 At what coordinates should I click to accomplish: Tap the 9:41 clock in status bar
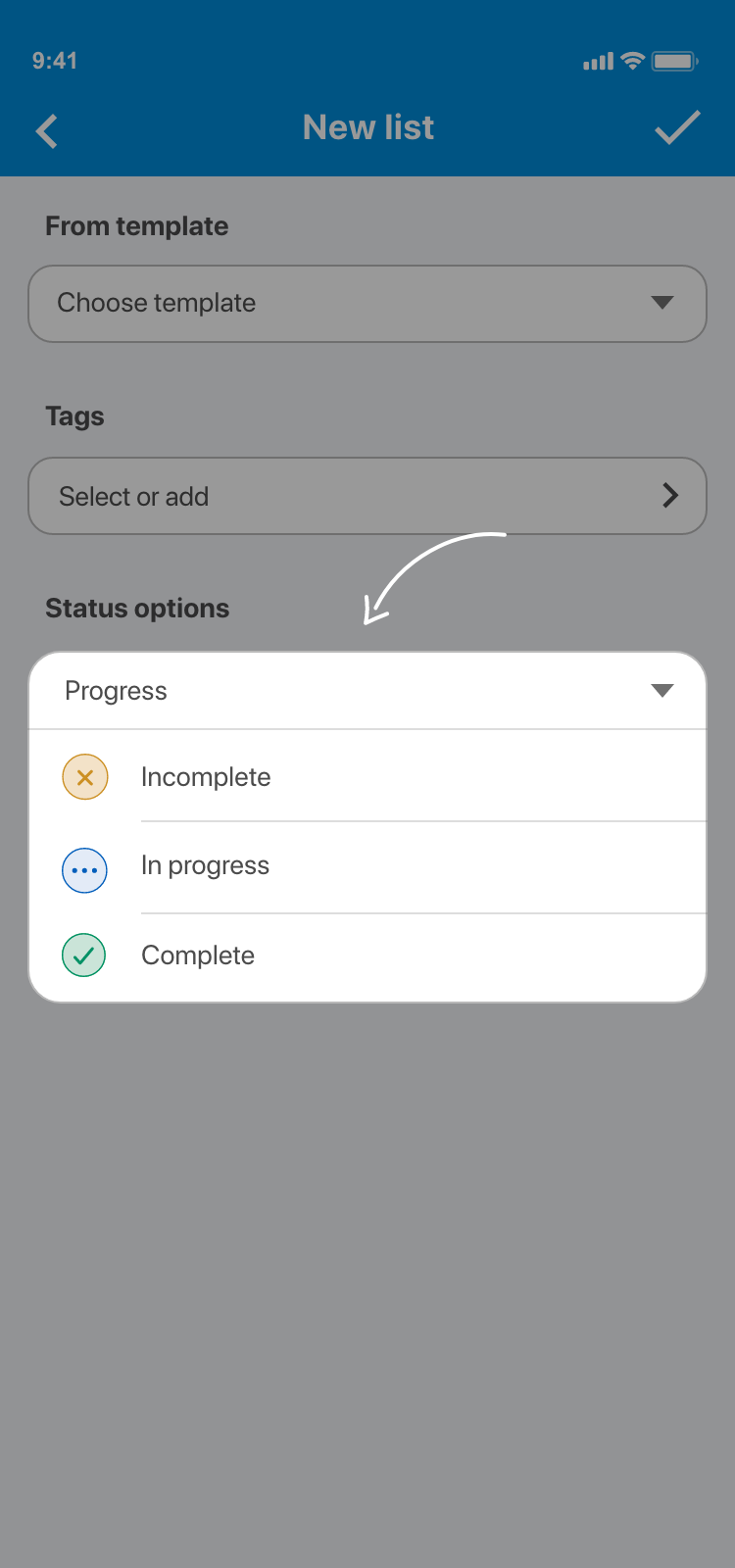pyautogui.click(x=55, y=61)
